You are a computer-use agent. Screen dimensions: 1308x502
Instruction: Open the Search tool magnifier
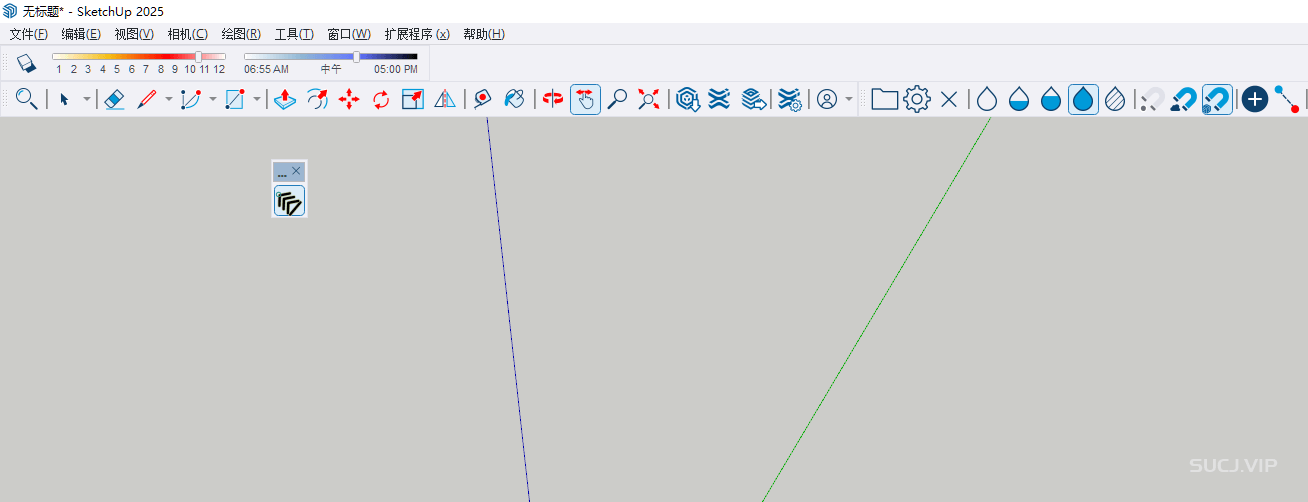coord(27,99)
